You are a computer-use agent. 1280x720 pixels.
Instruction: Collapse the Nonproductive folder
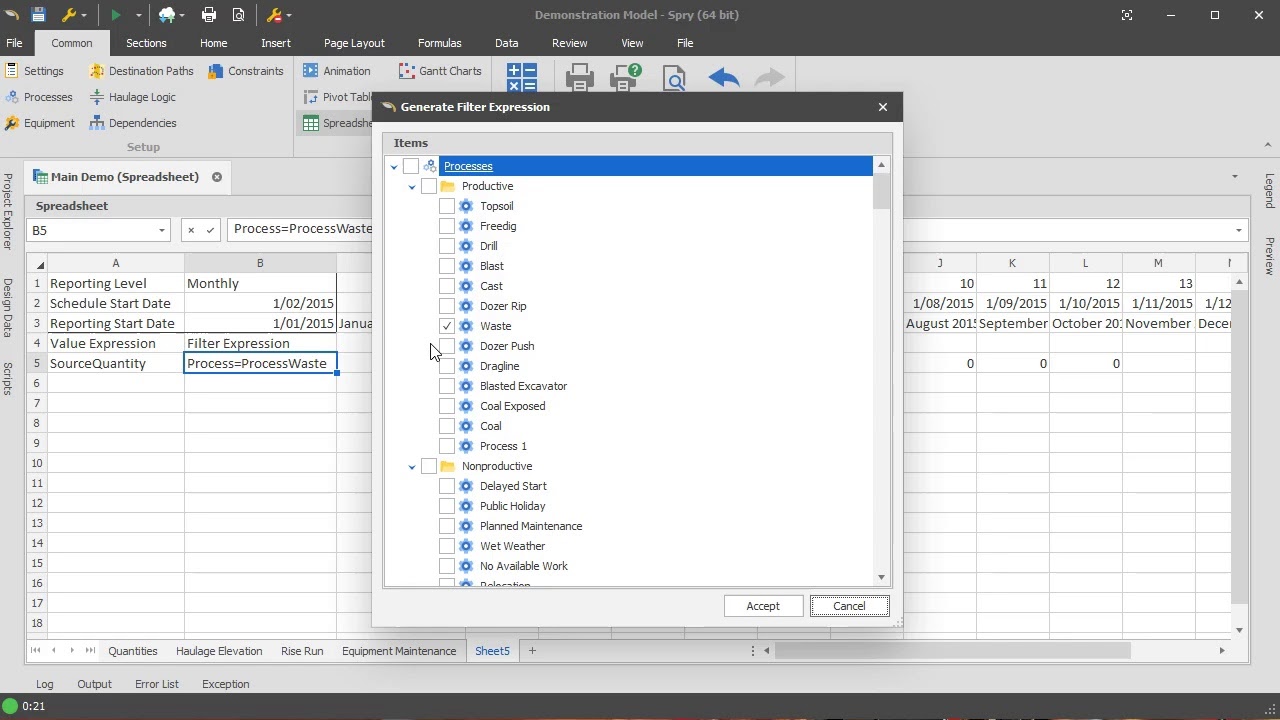[x=412, y=466]
